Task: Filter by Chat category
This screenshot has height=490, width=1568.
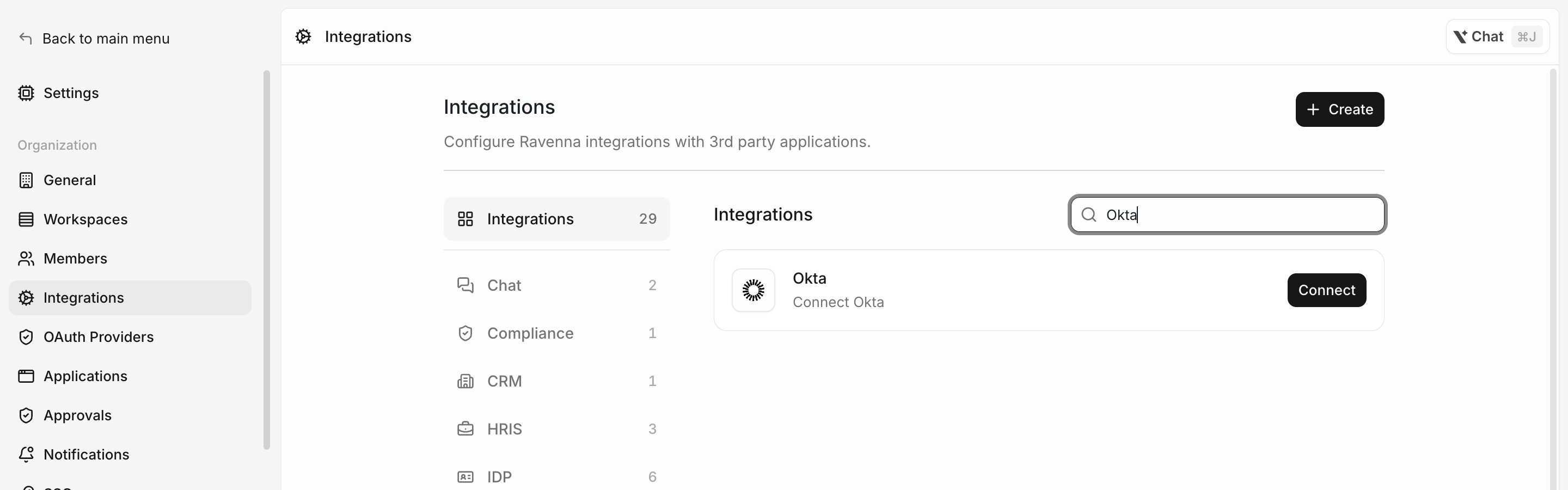Action: (x=556, y=285)
